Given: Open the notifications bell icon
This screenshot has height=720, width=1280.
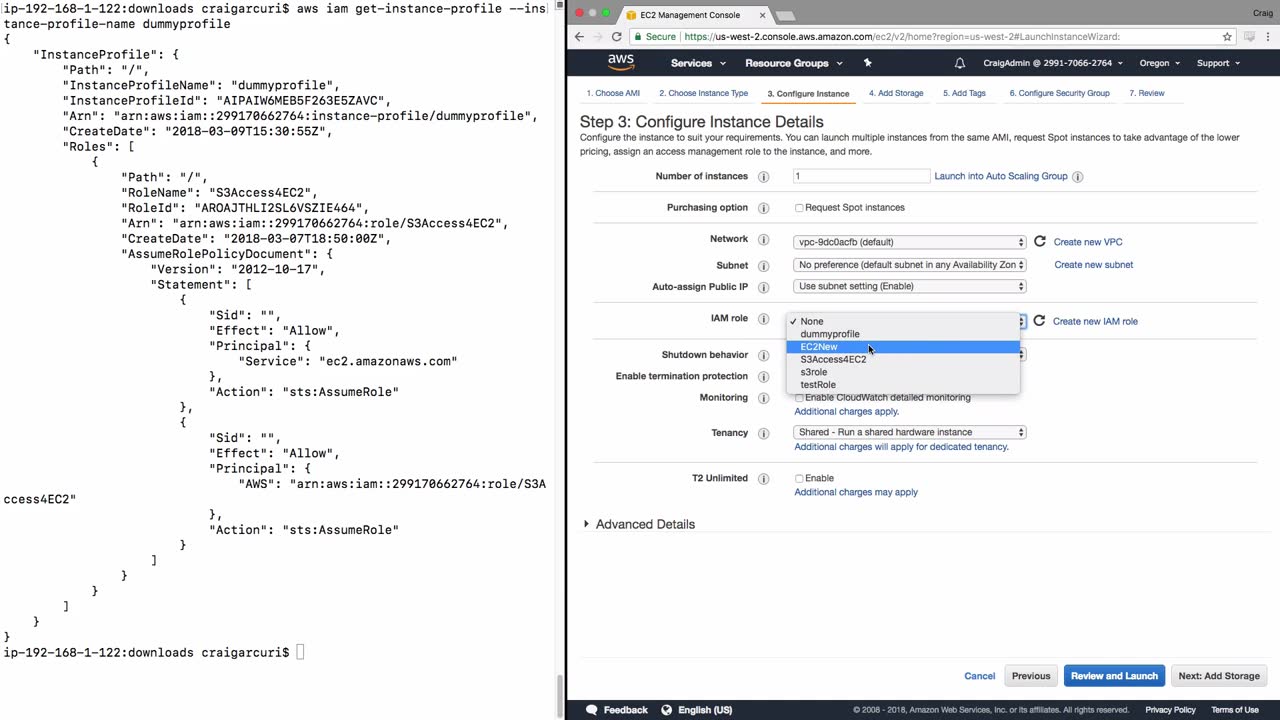Looking at the screenshot, I should pos(960,63).
